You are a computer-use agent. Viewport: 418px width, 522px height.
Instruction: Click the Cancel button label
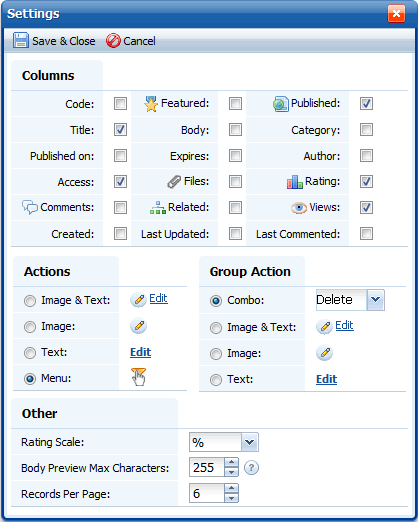click(139, 41)
